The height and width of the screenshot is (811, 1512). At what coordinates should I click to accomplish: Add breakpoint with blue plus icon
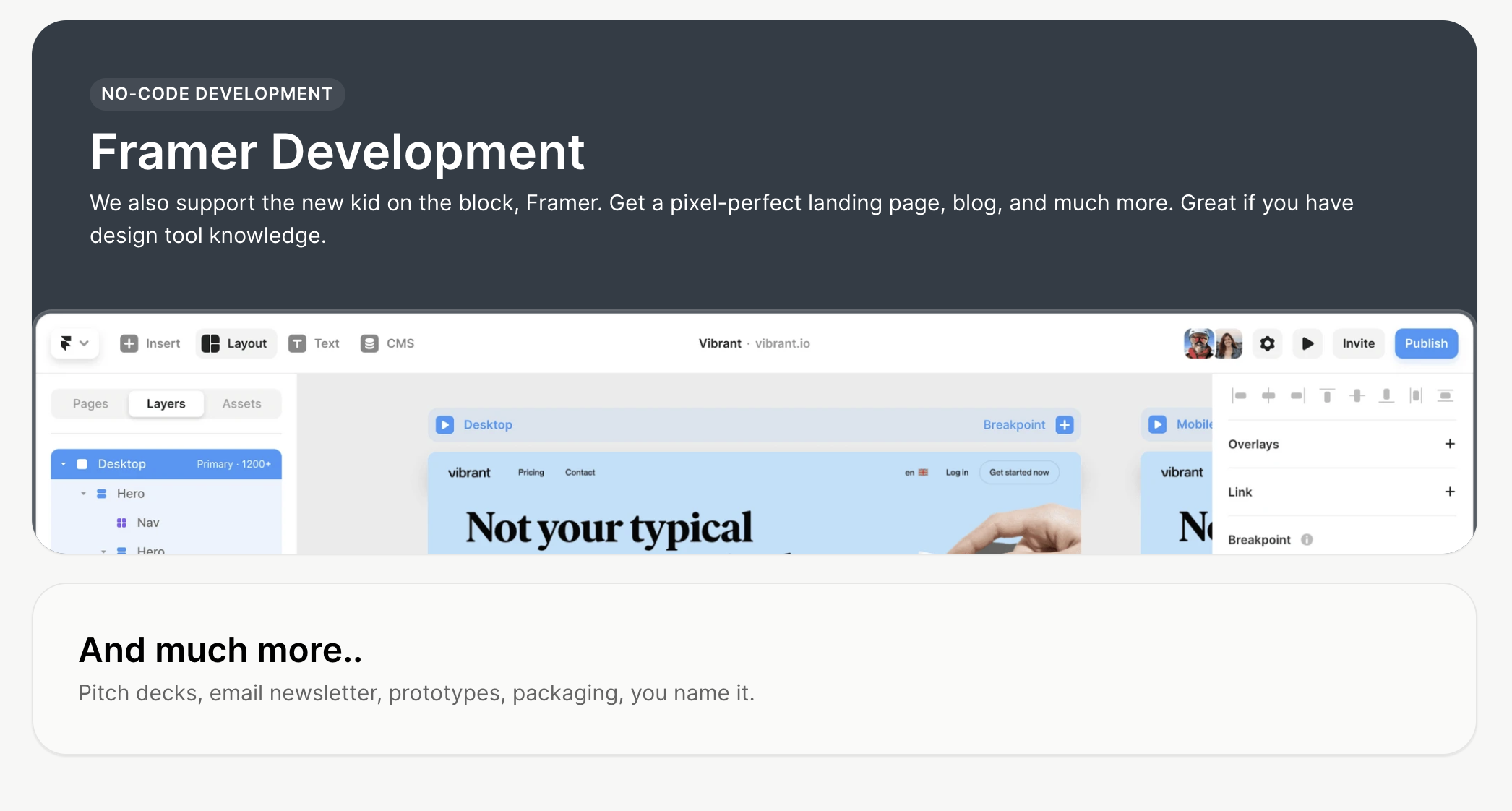click(1065, 425)
